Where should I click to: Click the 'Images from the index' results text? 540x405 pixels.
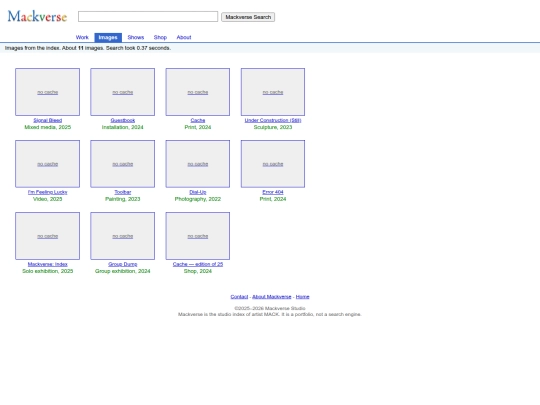tap(88, 48)
